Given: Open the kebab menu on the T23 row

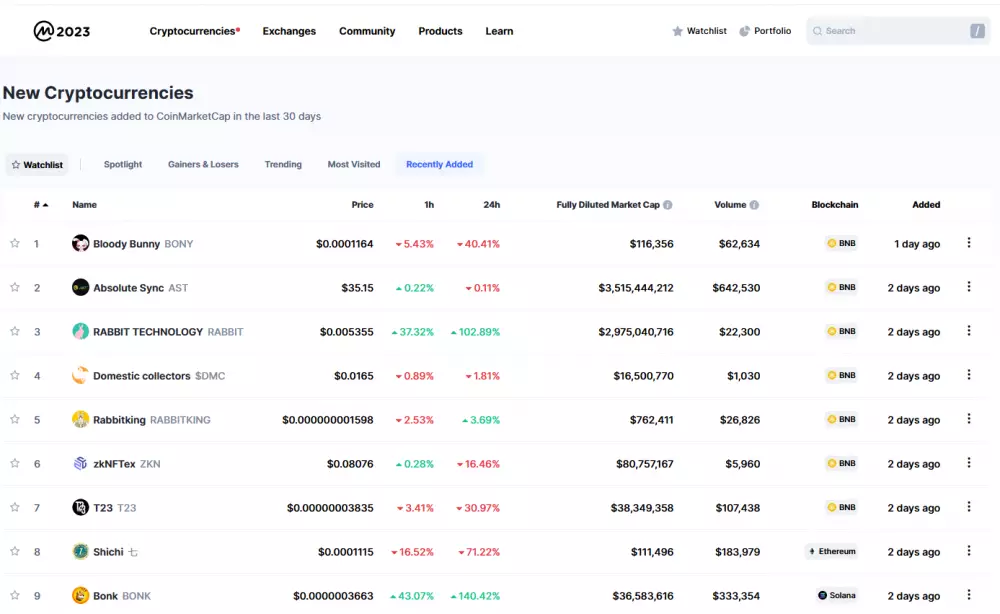Looking at the screenshot, I should coord(968,507).
